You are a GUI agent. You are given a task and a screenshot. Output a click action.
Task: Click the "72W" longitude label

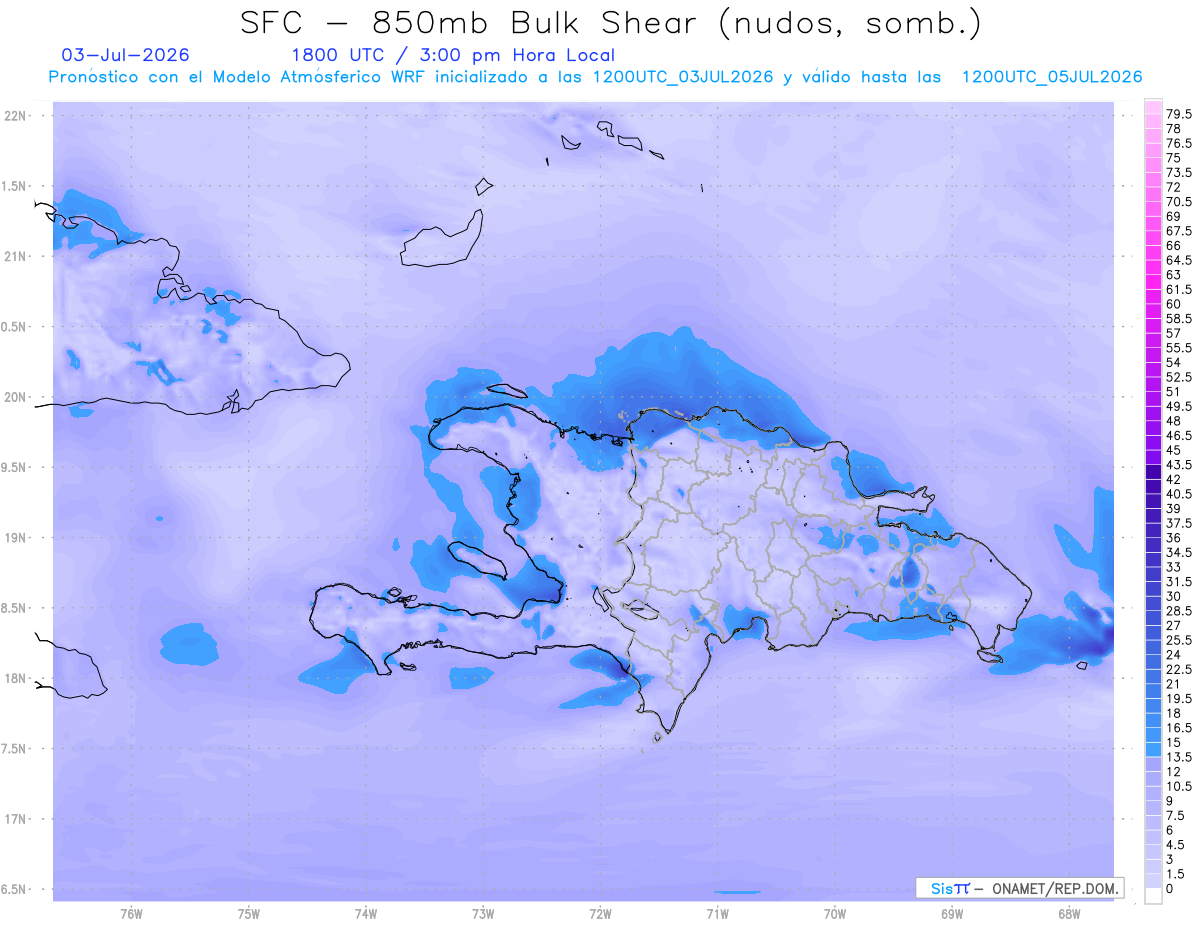(x=600, y=913)
